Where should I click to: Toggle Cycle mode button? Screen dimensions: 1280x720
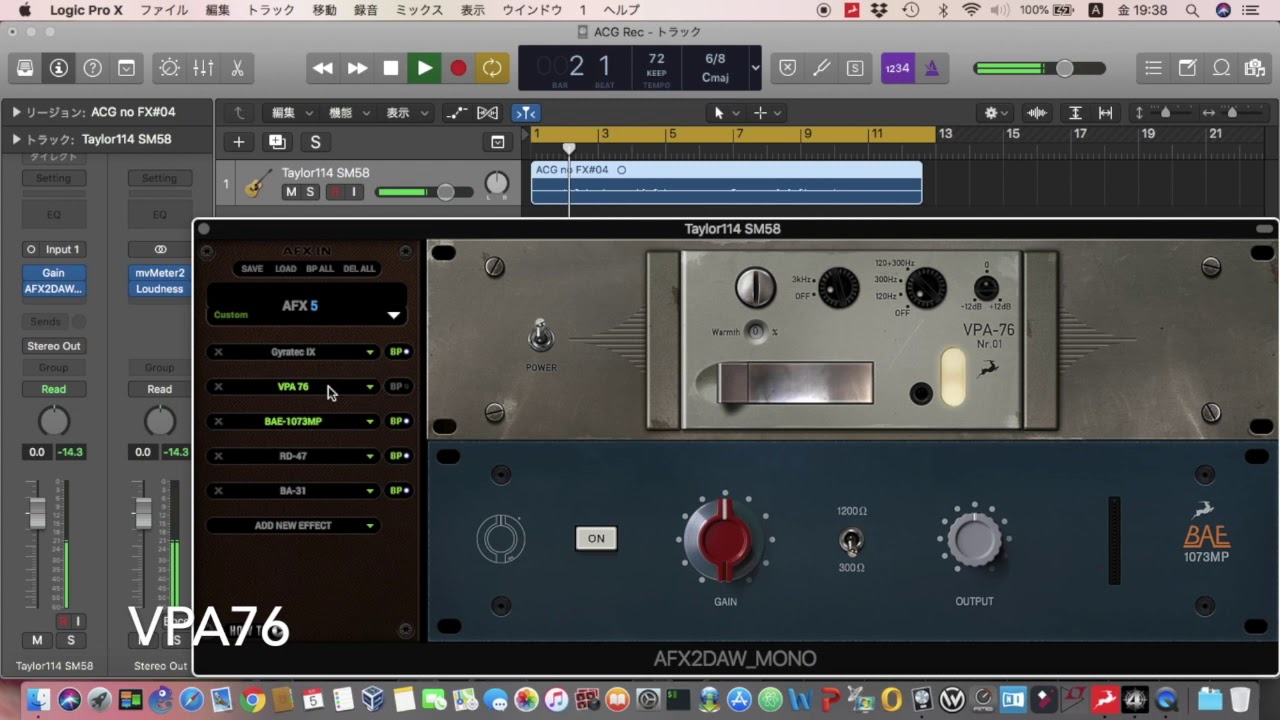[492, 68]
